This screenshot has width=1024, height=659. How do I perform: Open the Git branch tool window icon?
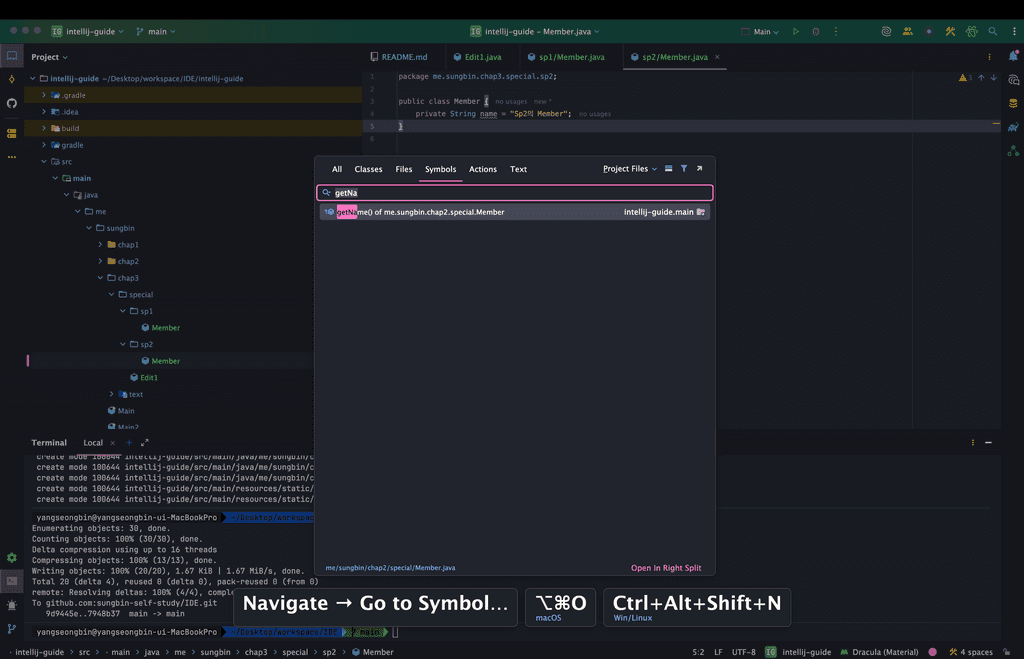tap(12, 629)
